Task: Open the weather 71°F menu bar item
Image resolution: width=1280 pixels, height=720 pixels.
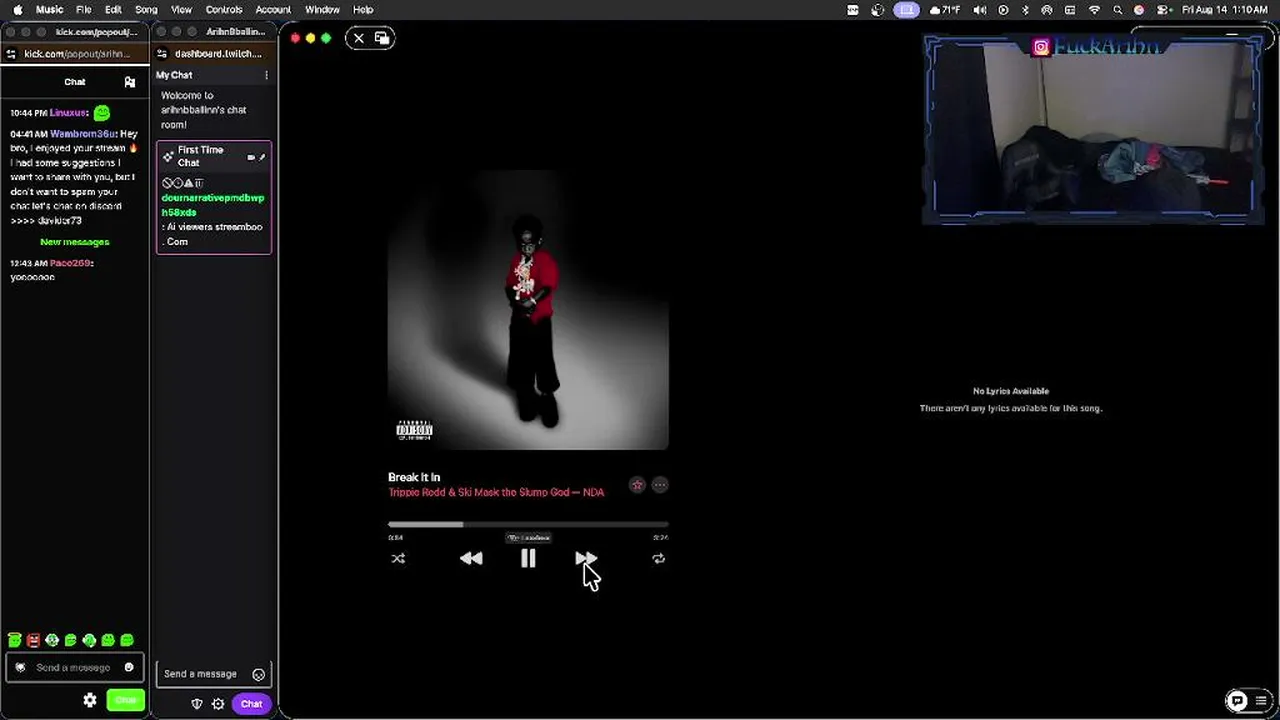Action: (944, 10)
